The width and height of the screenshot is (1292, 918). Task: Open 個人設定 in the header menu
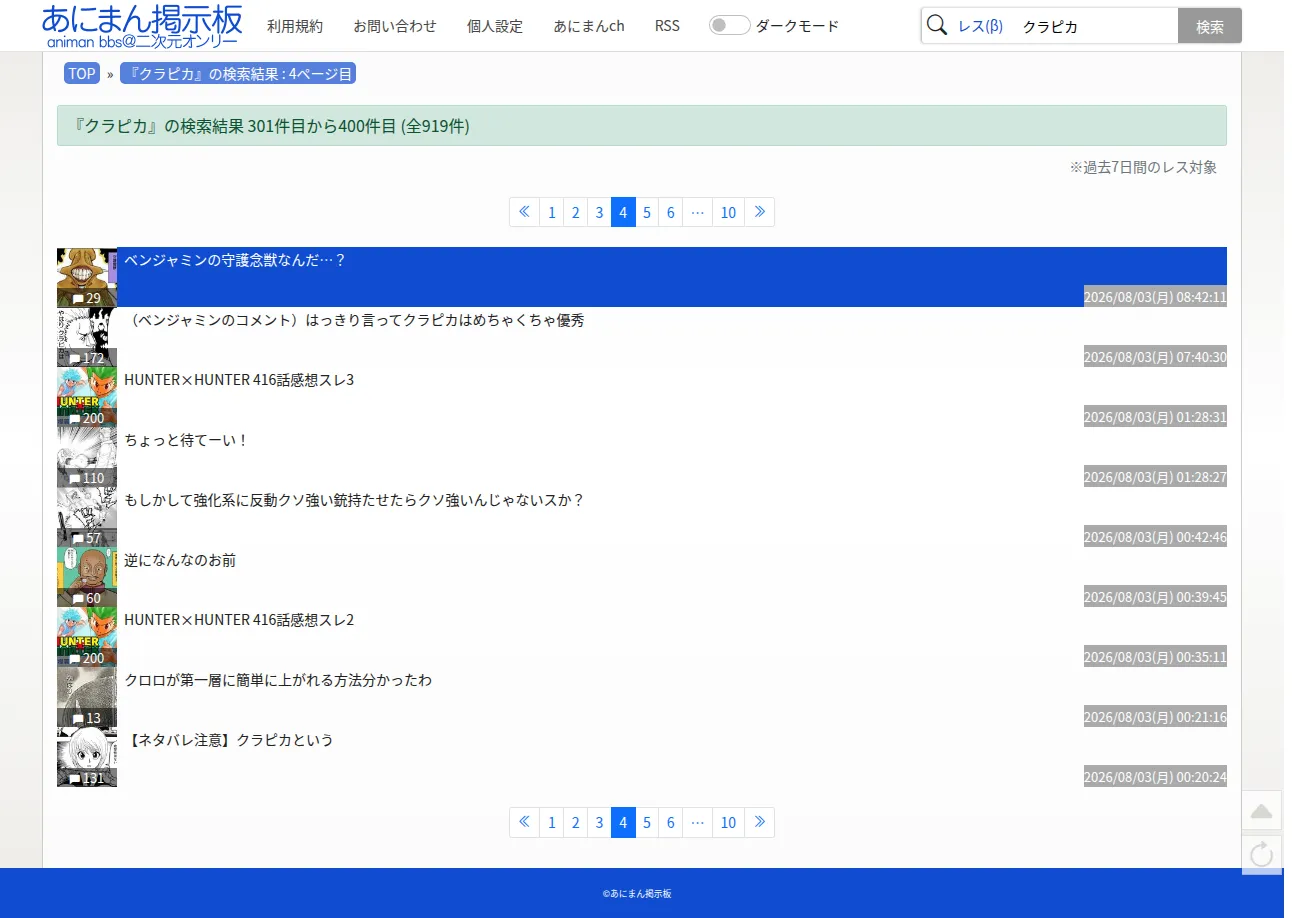495,26
